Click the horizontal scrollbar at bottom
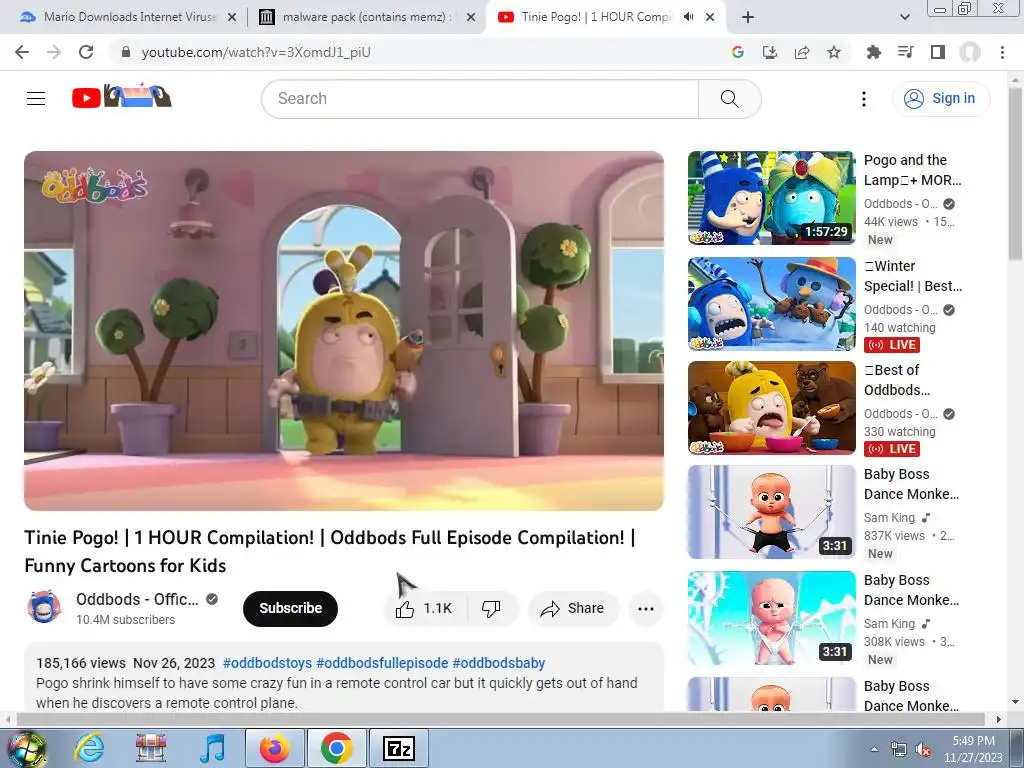 pyautogui.click(x=502, y=719)
